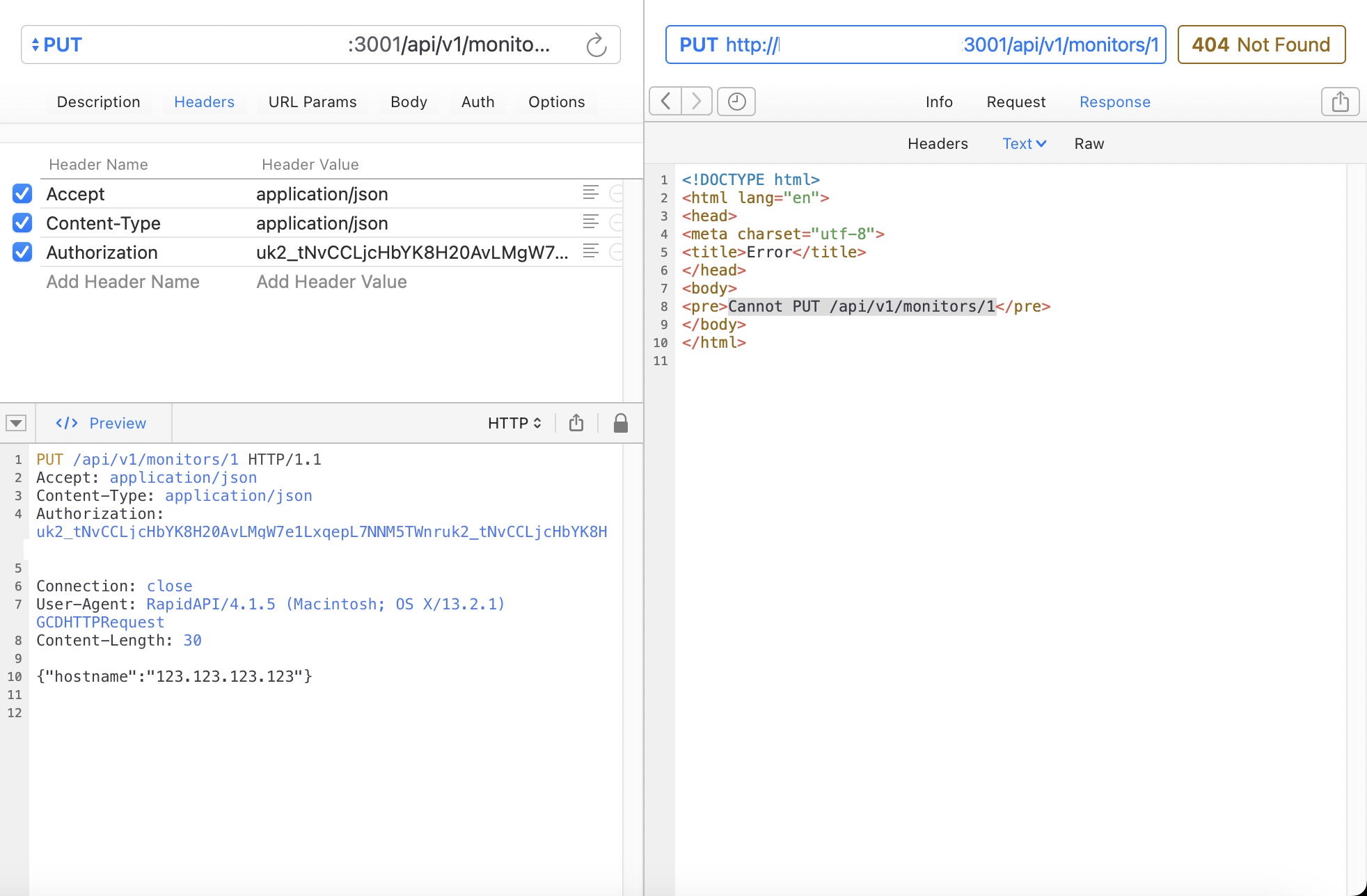The width and height of the screenshot is (1367, 896).
Task: Share the HTTP preview via export icon
Action: [x=576, y=422]
